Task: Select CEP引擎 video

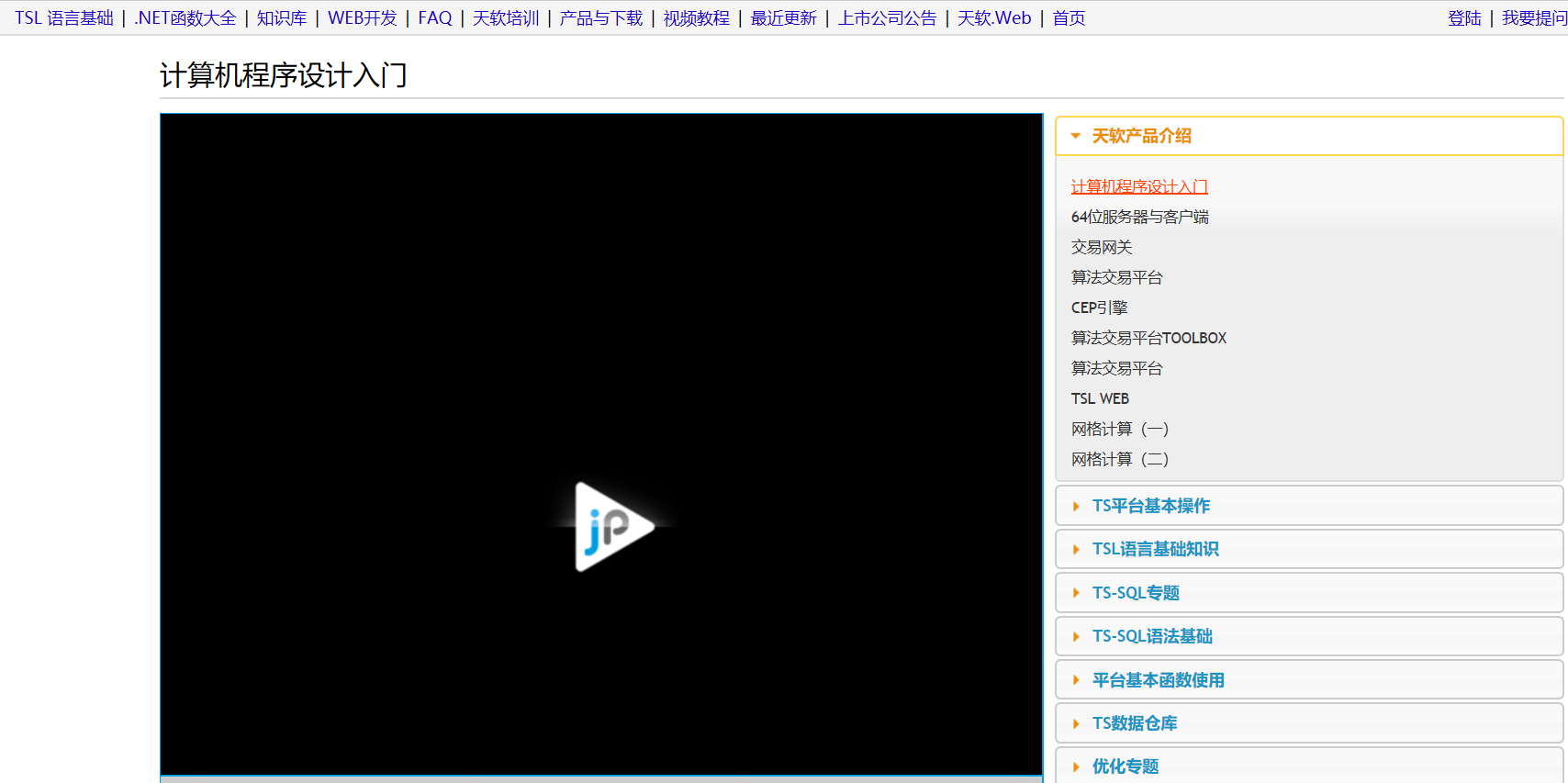Action: pos(1099,308)
